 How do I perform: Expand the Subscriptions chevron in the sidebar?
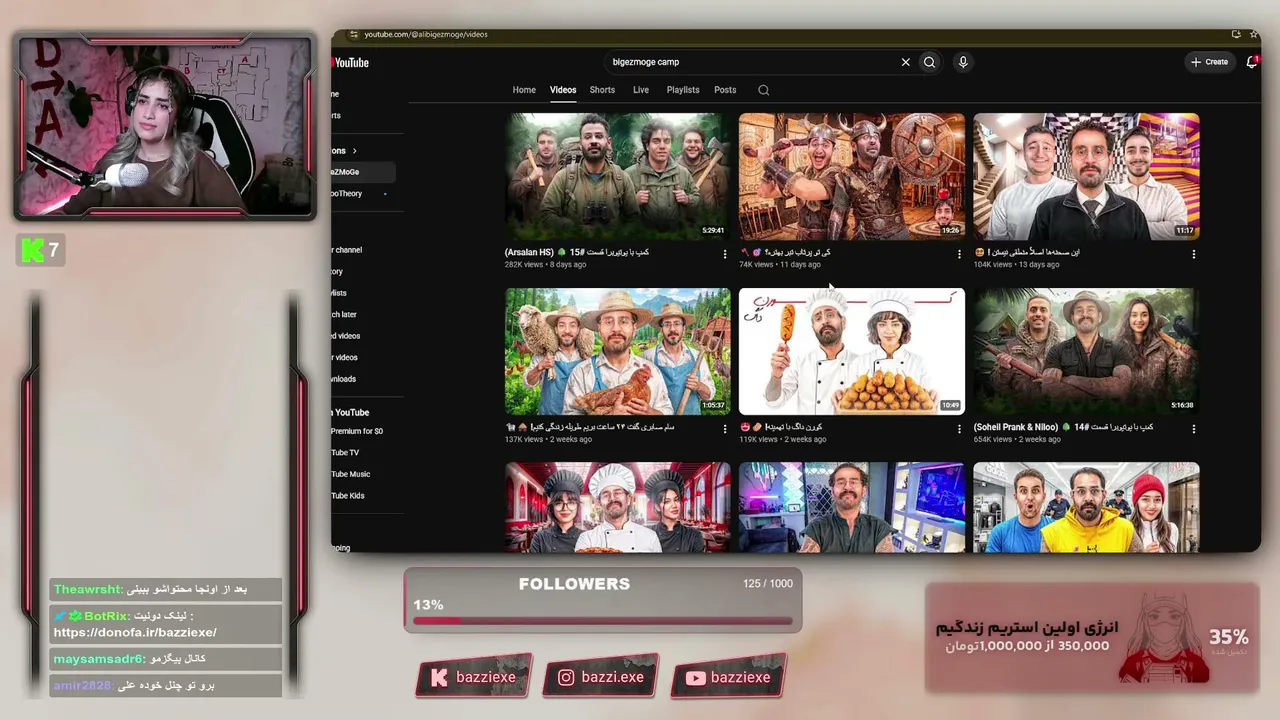[x=354, y=151]
